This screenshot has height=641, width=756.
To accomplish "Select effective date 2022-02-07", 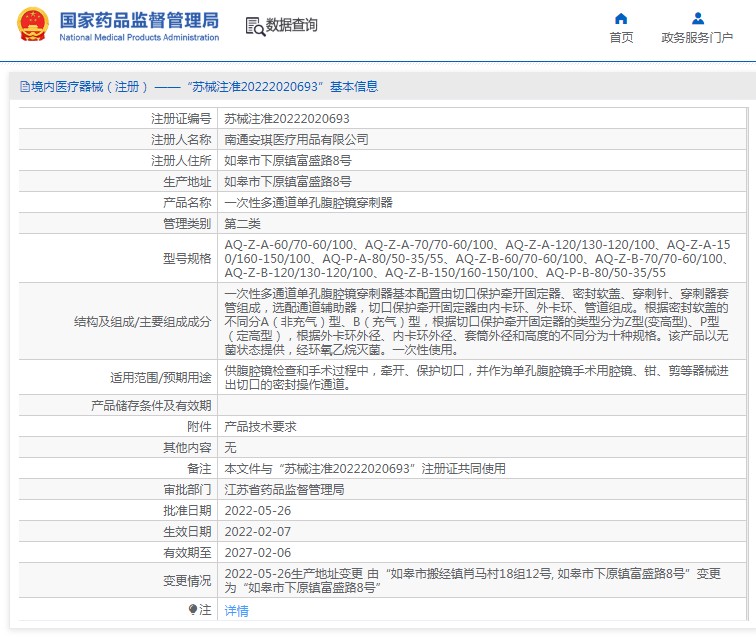I will pyautogui.click(x=258, y=532).
